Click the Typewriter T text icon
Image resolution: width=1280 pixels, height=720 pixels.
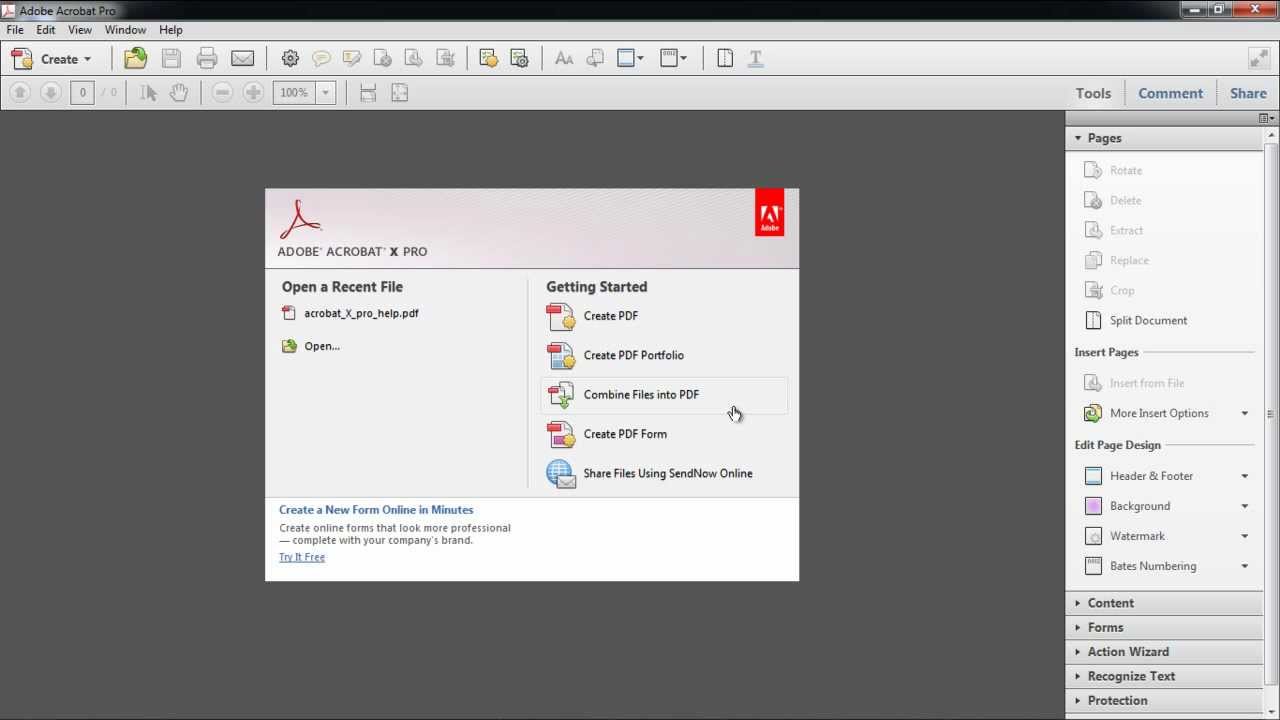(x=756, y=58)
